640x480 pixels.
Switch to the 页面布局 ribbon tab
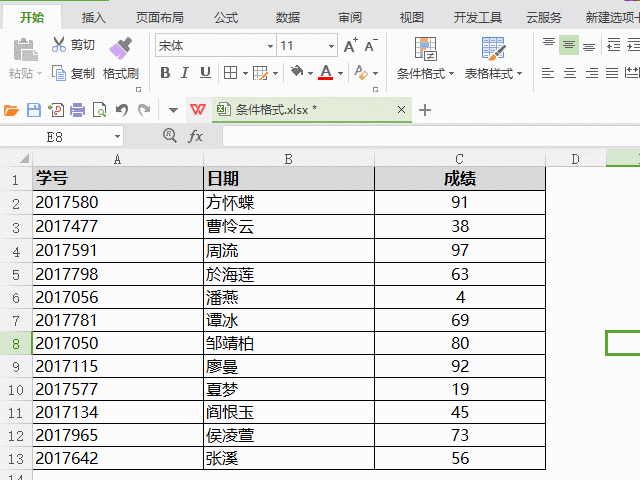click(x=160, y=18)
